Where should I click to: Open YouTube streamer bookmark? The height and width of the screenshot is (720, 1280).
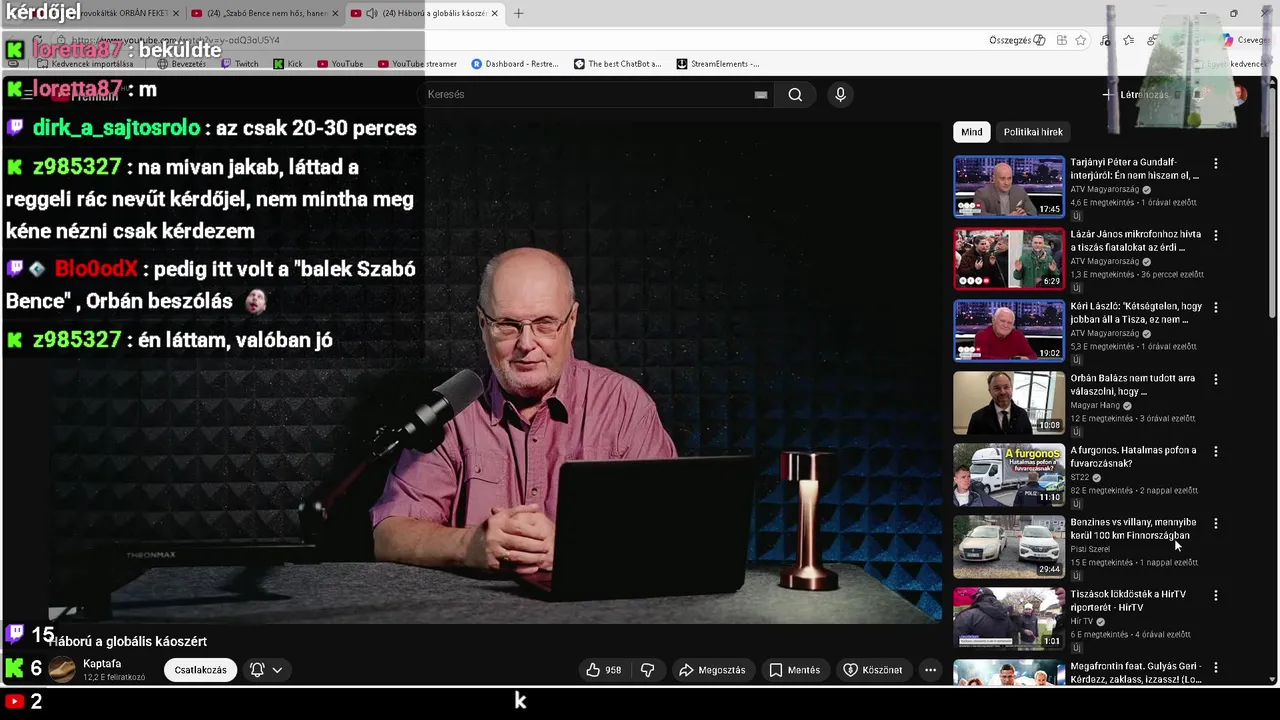point(417,64)
